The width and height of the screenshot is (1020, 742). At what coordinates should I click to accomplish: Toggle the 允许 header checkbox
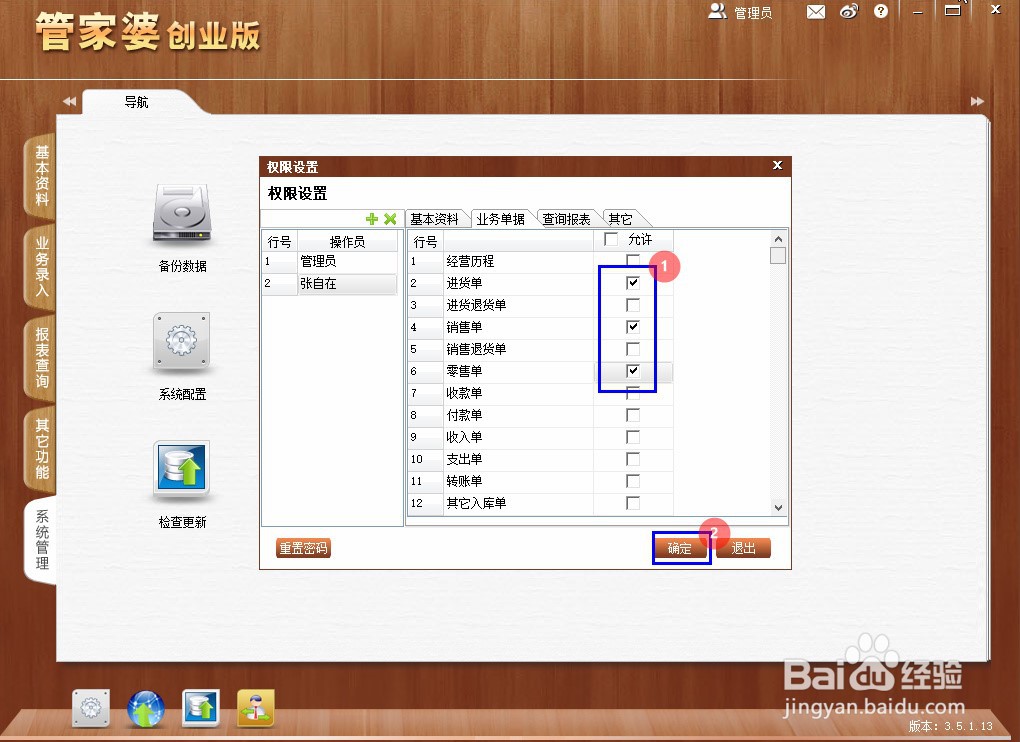(611, 239)
